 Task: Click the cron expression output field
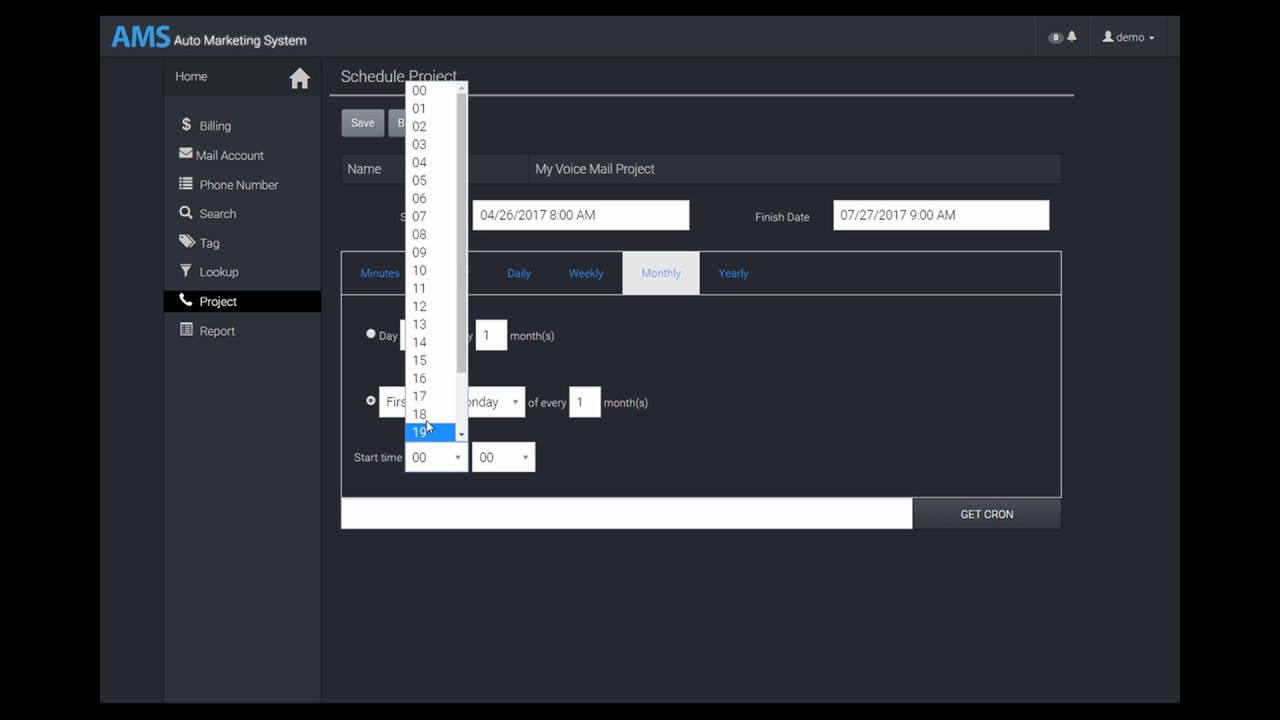[x=627, y=514]
